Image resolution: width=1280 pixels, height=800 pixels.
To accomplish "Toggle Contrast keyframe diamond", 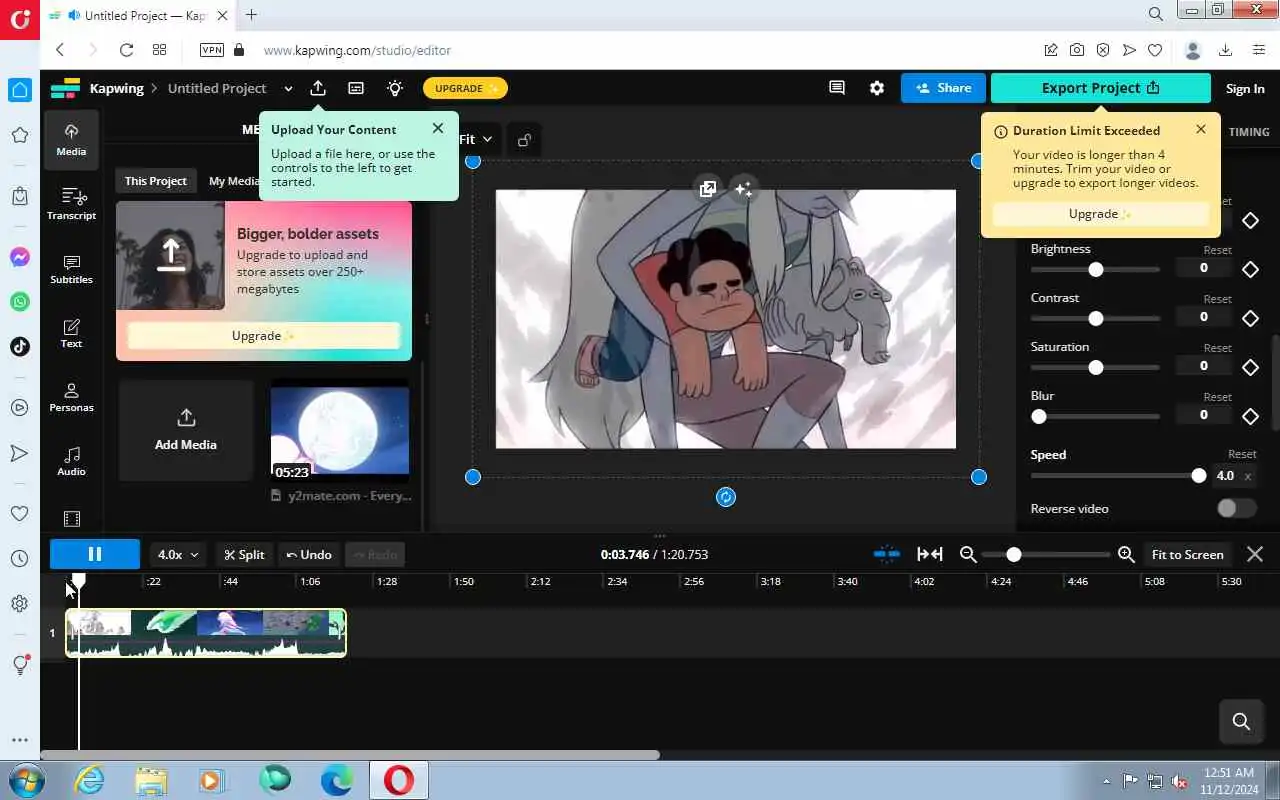I will point(1250,318).
